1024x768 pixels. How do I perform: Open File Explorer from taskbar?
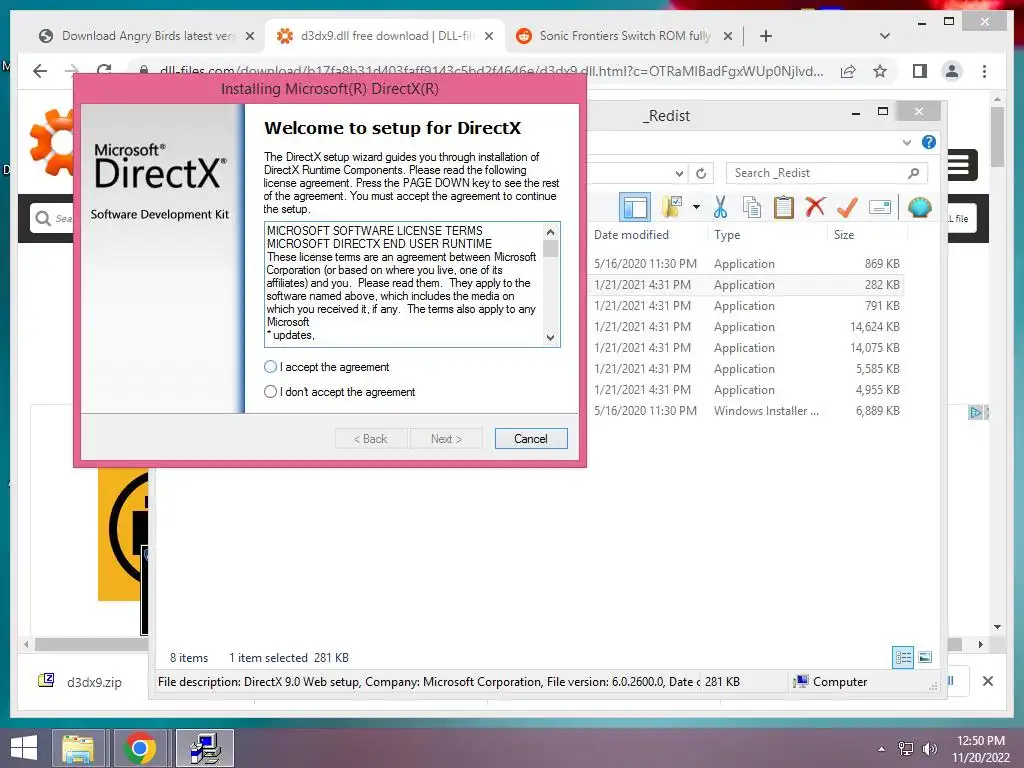pyautogui.click(x=78, y=748)
